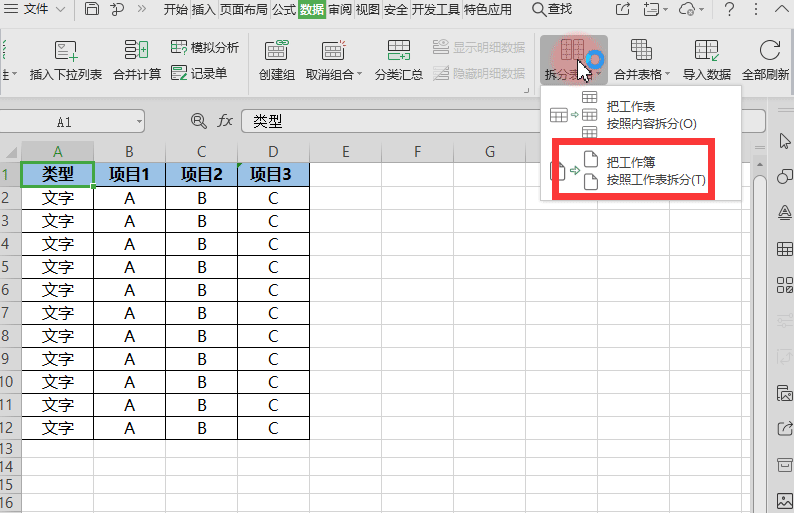Click the Subtotal (分类汇总) icon

coord(398,51)
